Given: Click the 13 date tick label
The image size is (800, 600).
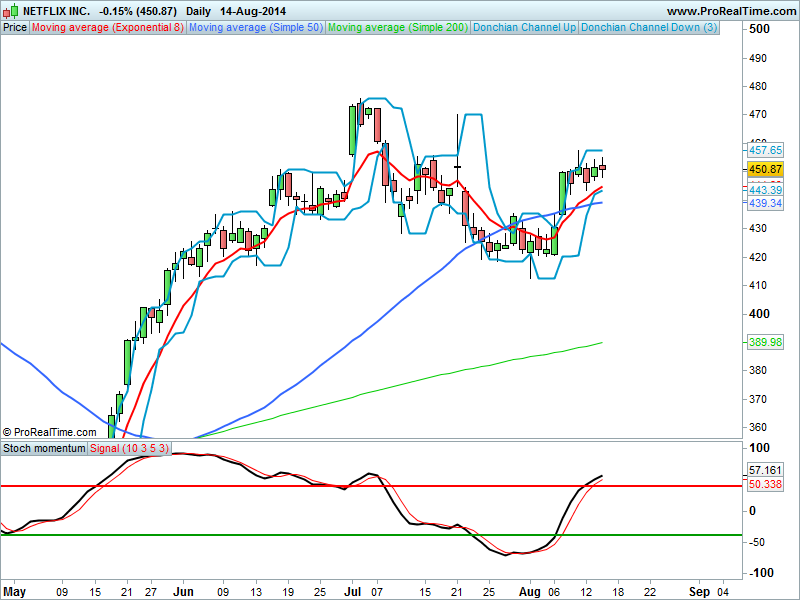Looking at the screenshot, I should click(x=256, y=592).
